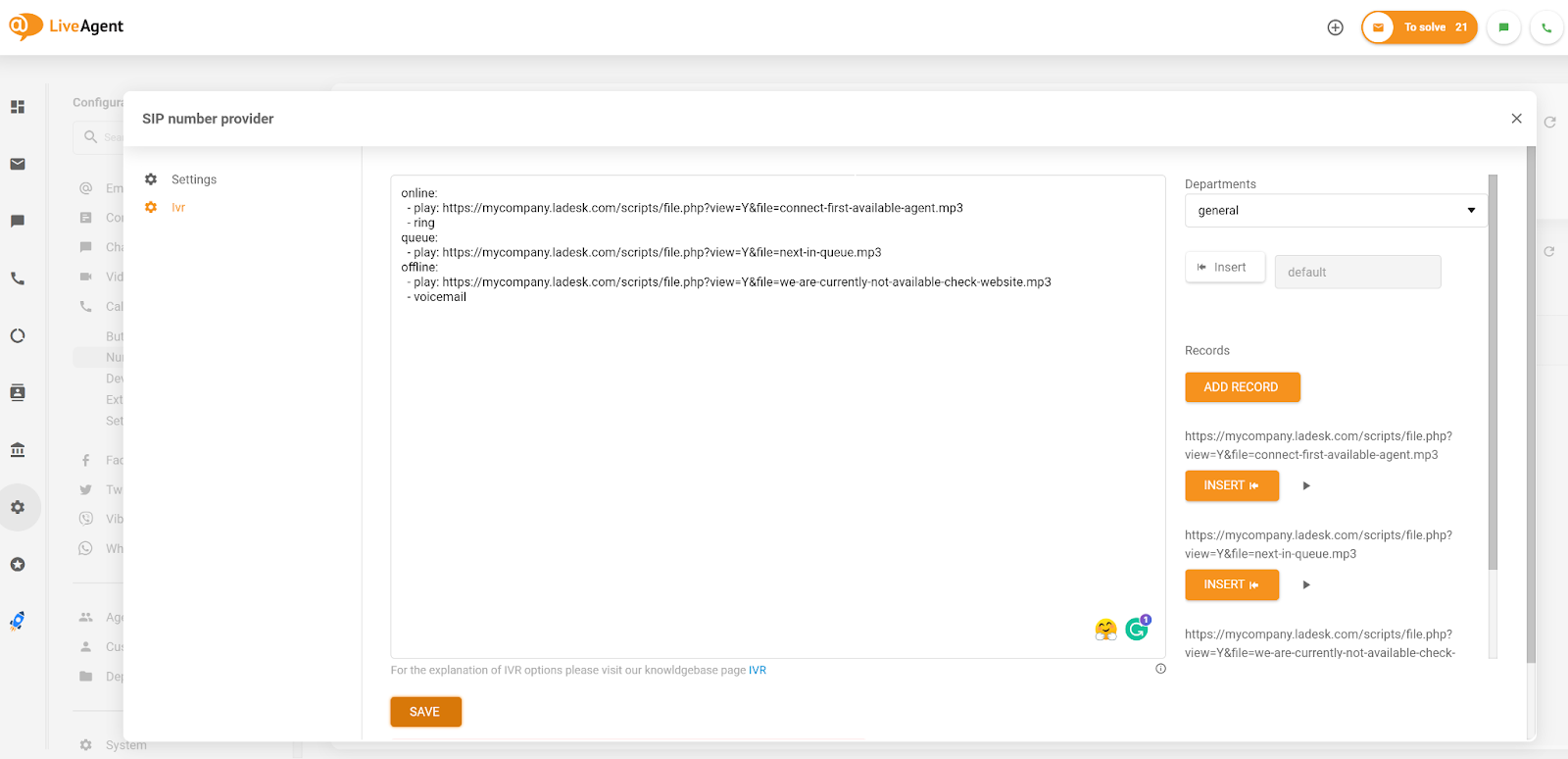Click the emoji face icon in text area
1568x759 pixels.
click(1105, 631)
